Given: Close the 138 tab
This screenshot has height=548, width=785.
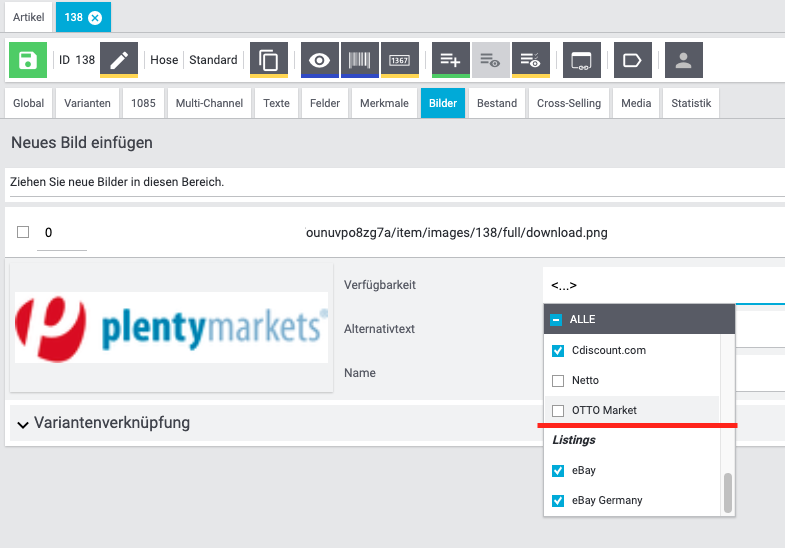Looking at the screenshot, I should tap(95, 18).
